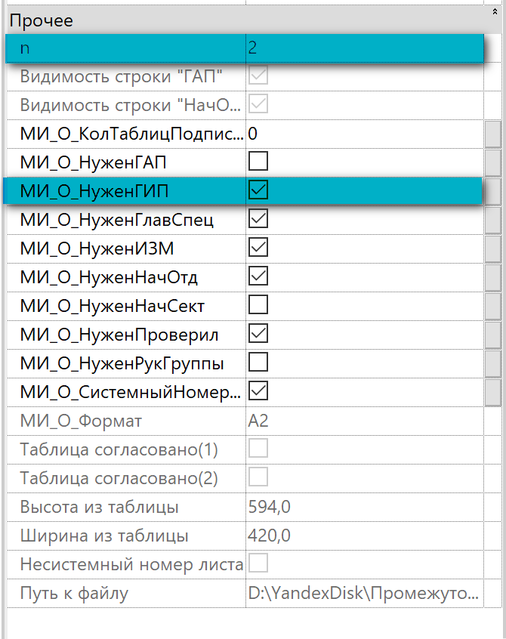Uncheck МИ_О_СистемныйНомер checkbox
This screenshot has width=506, height=639.
tap(258, 391)
